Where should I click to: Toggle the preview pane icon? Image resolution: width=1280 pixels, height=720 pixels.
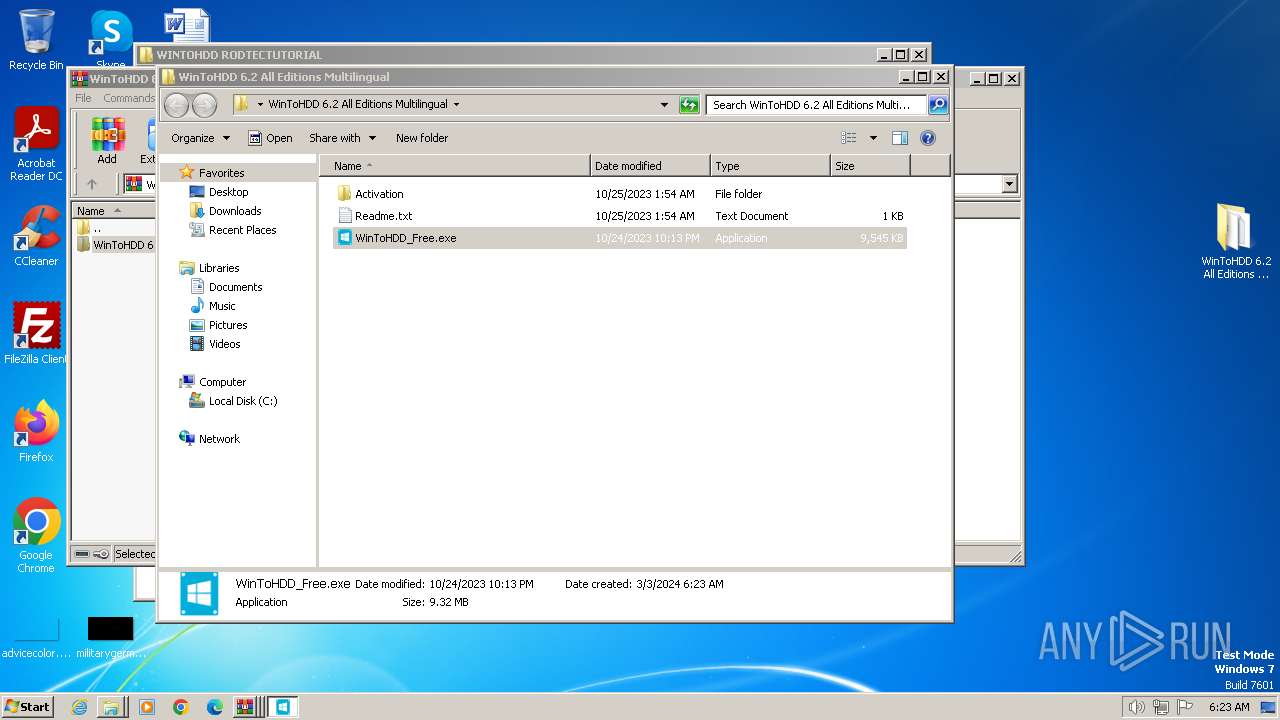tap(900, 138)
